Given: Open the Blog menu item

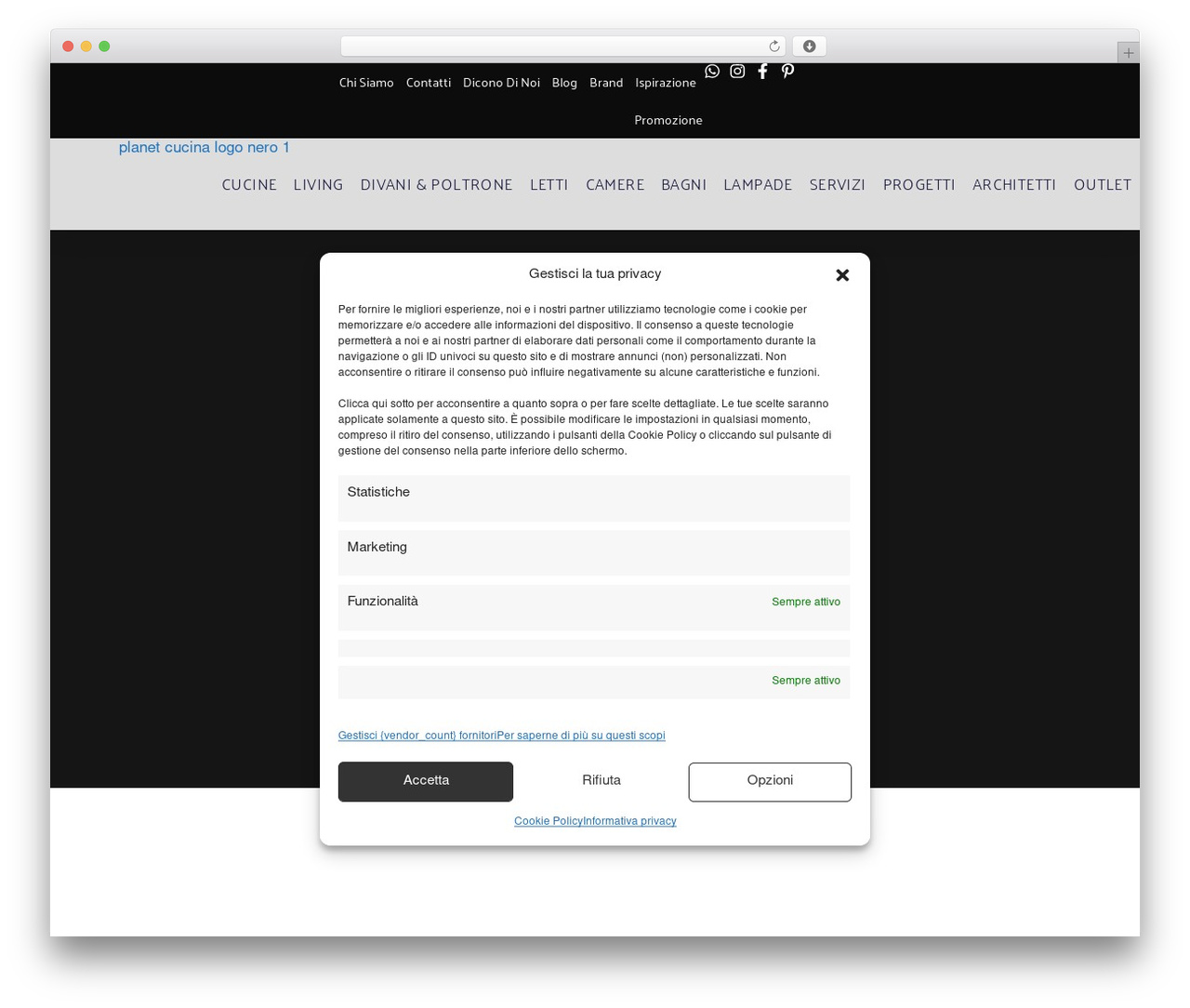Looking at the screenshot, I should pos(564,83).
